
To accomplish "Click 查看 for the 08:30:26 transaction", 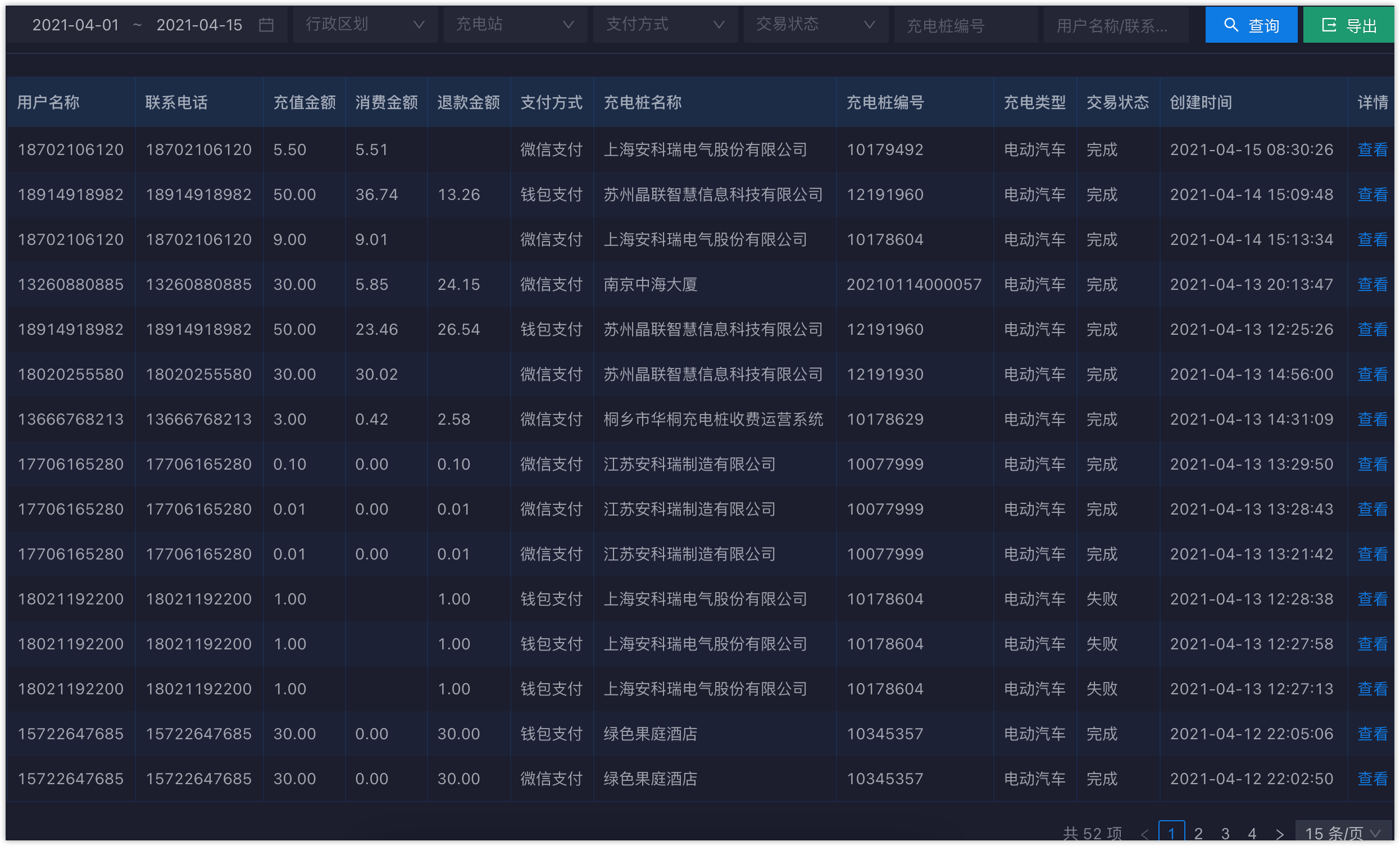I will click(1372, 149).
